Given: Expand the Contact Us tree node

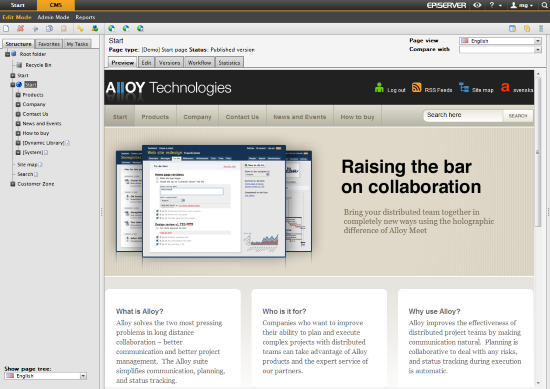Looking at the screenshot, I should click(x=18, y=114).
